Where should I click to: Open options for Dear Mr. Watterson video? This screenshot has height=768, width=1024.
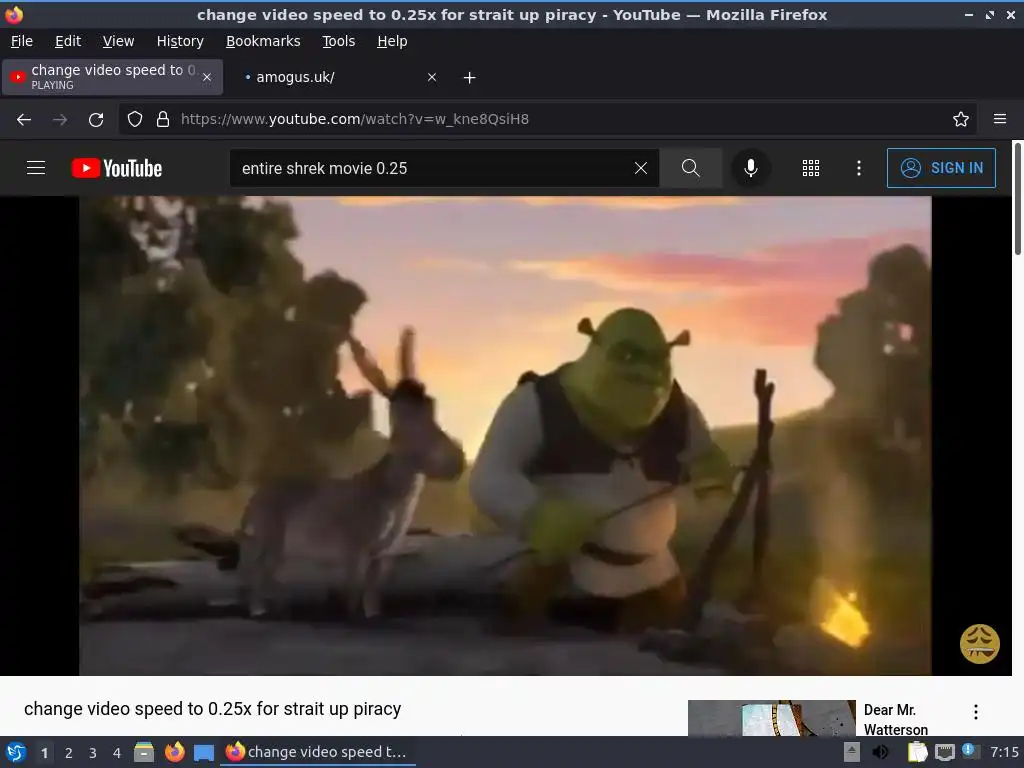click(x=976, y=712)
